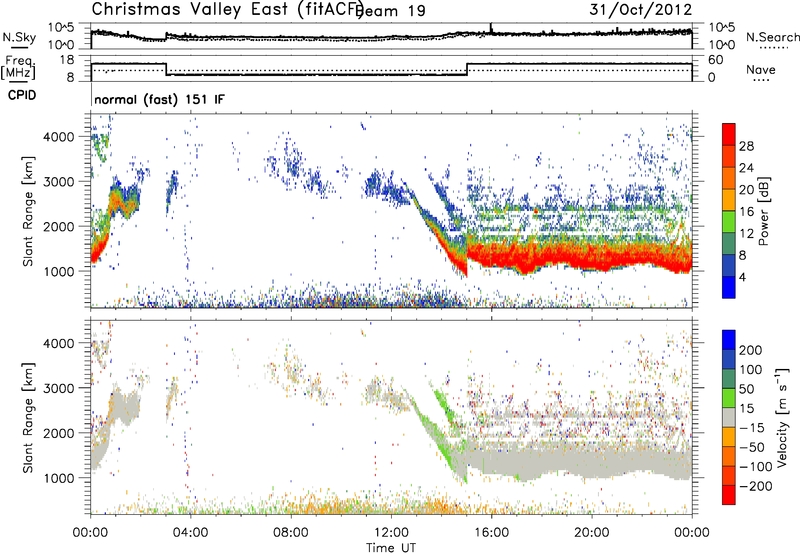Click the '16:00' time axis tick
The width and height of the screenshot is (800, 554).
pos(491,533)
